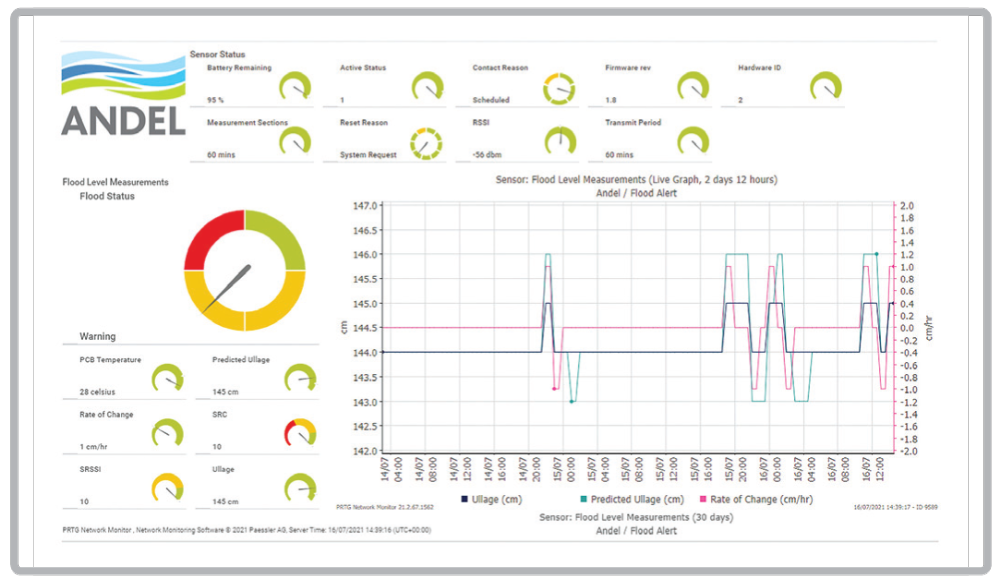Click the Hardware ID gauge icon
1000x586 pixels.
click(x=825, y=87)
